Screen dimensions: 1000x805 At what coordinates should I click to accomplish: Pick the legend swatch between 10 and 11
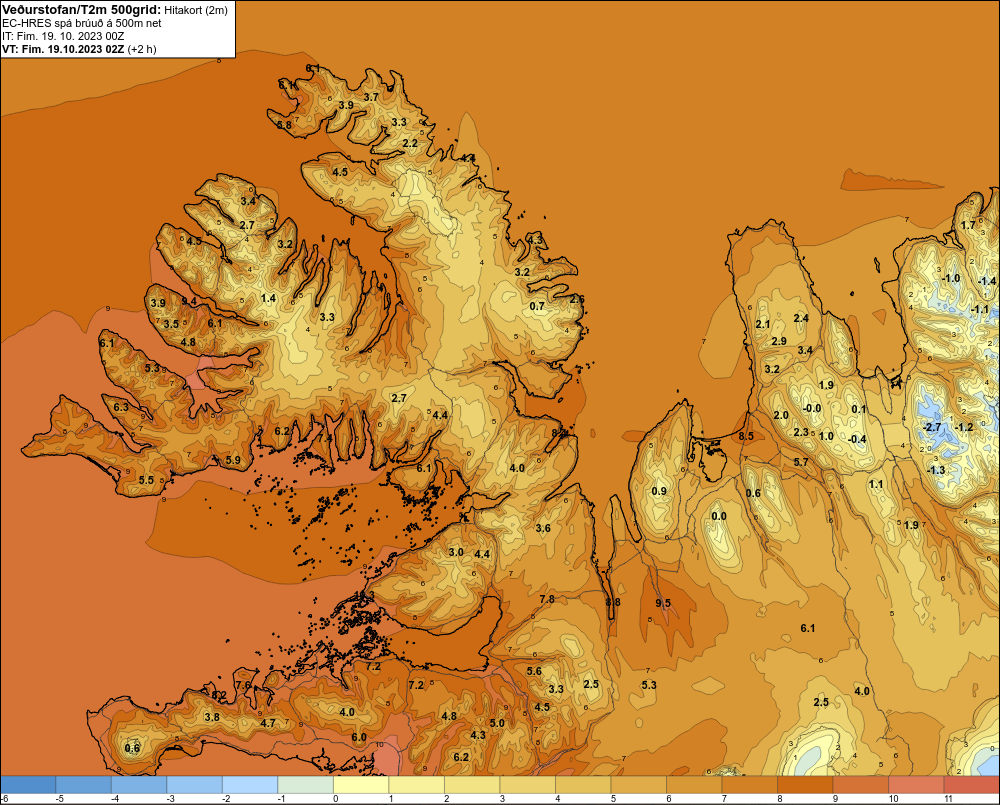point(916,784)
